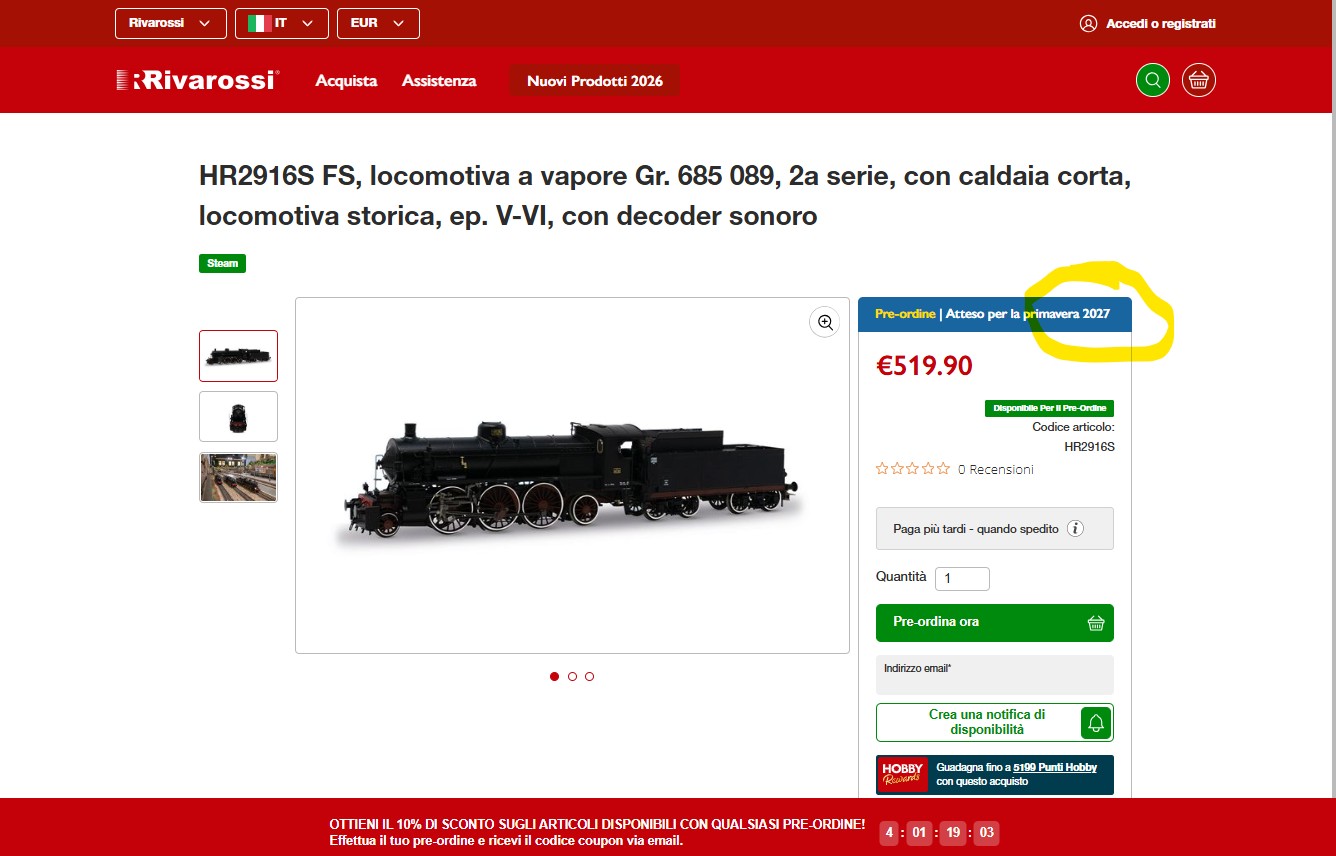Screen dimensions: 1336x856
Task: Click the second carousel pagination dot
Action: tap(572, 676)
